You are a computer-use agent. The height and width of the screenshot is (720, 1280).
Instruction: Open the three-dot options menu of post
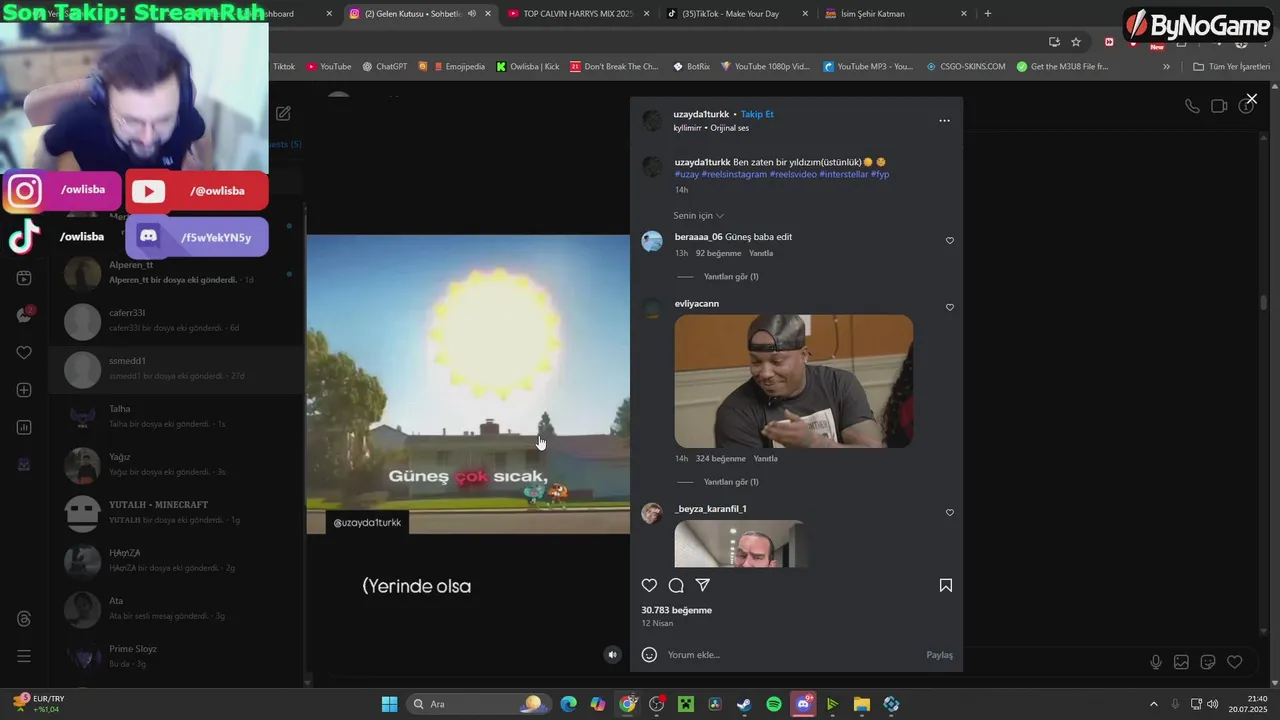coord(944,120)
